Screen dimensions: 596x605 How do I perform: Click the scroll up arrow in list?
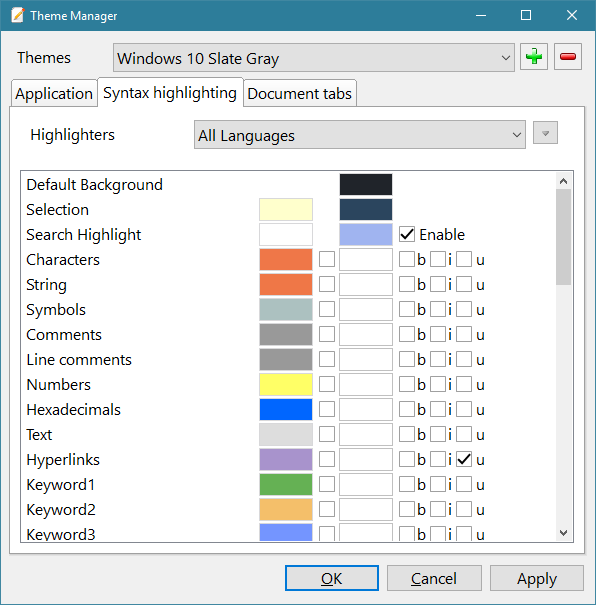(x=564, y=181)
